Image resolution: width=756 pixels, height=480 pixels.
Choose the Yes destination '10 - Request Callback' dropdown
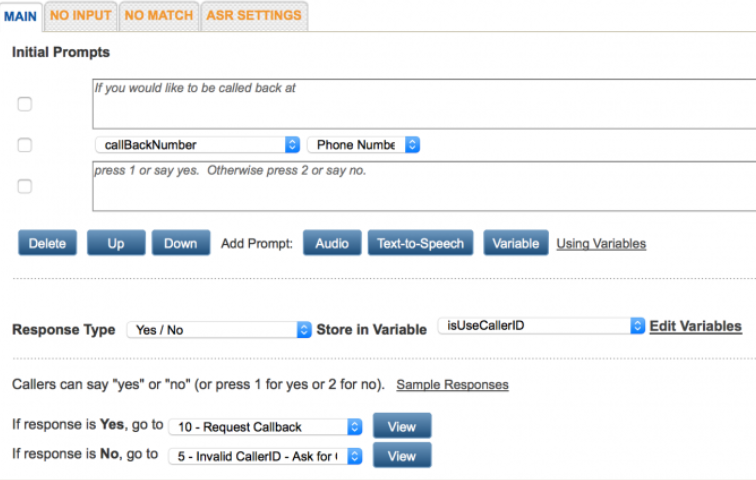[265, 427]
